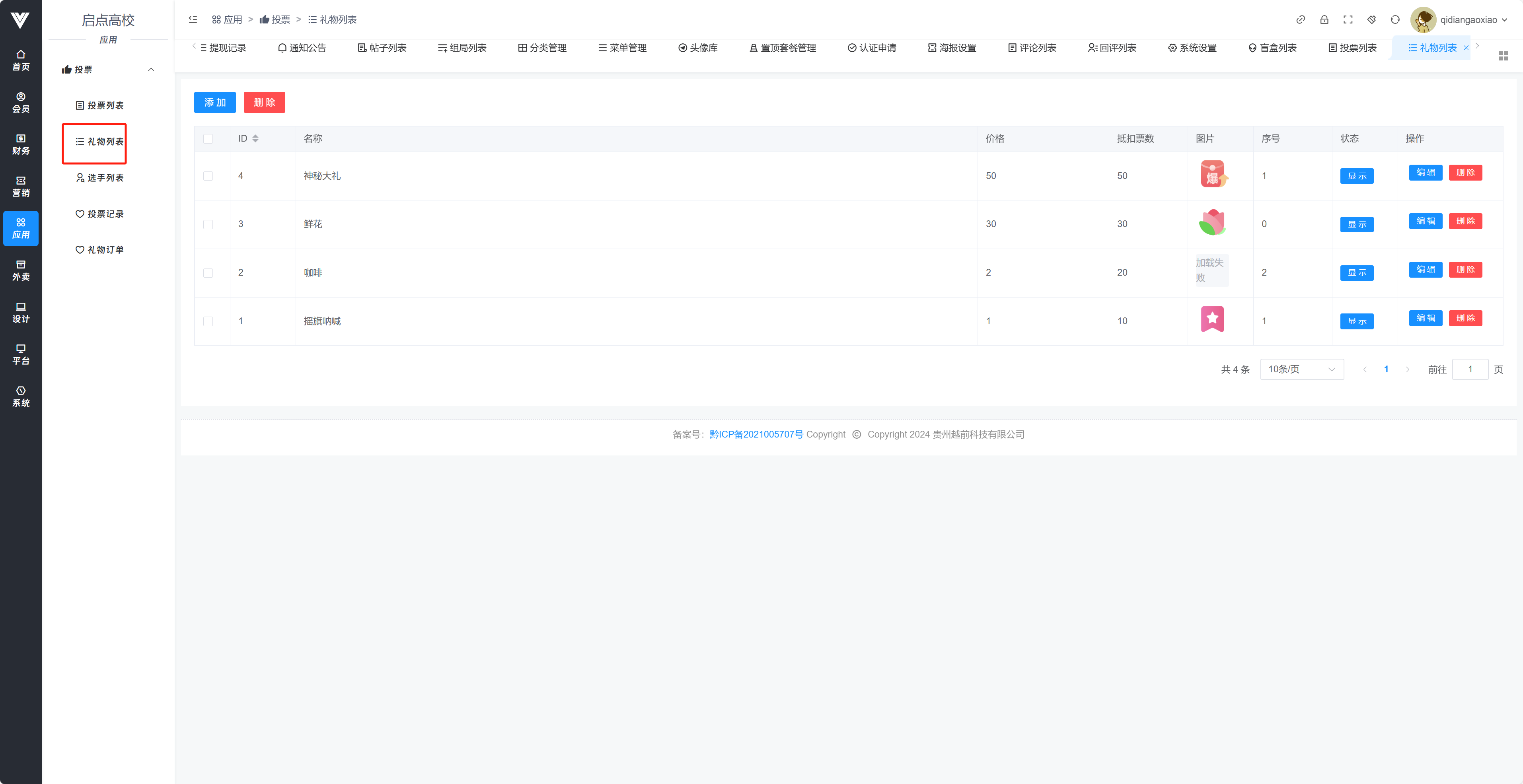Viewport: 1523px width, 784px height.
Task: Open the 财务 section in left sidebar
Action: tap(21, 144)
